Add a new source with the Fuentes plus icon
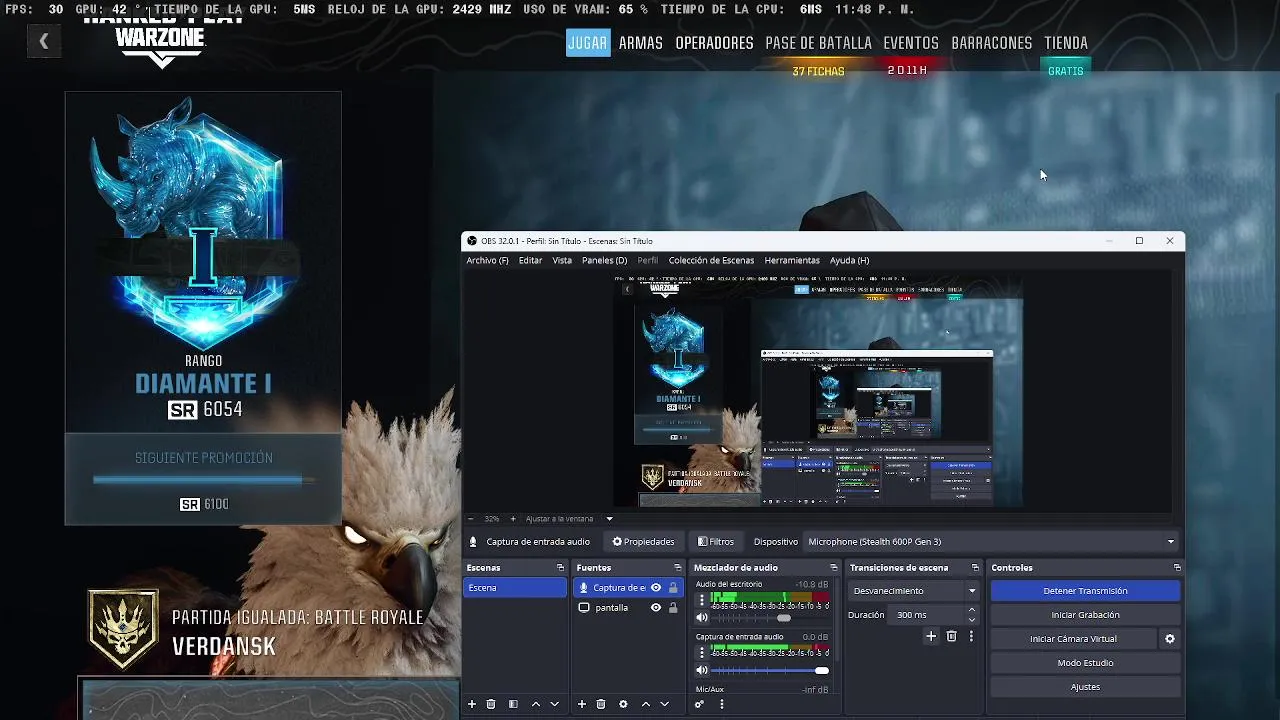The image size is (1280, 720). pyautogui.click(x=582, y=704)
